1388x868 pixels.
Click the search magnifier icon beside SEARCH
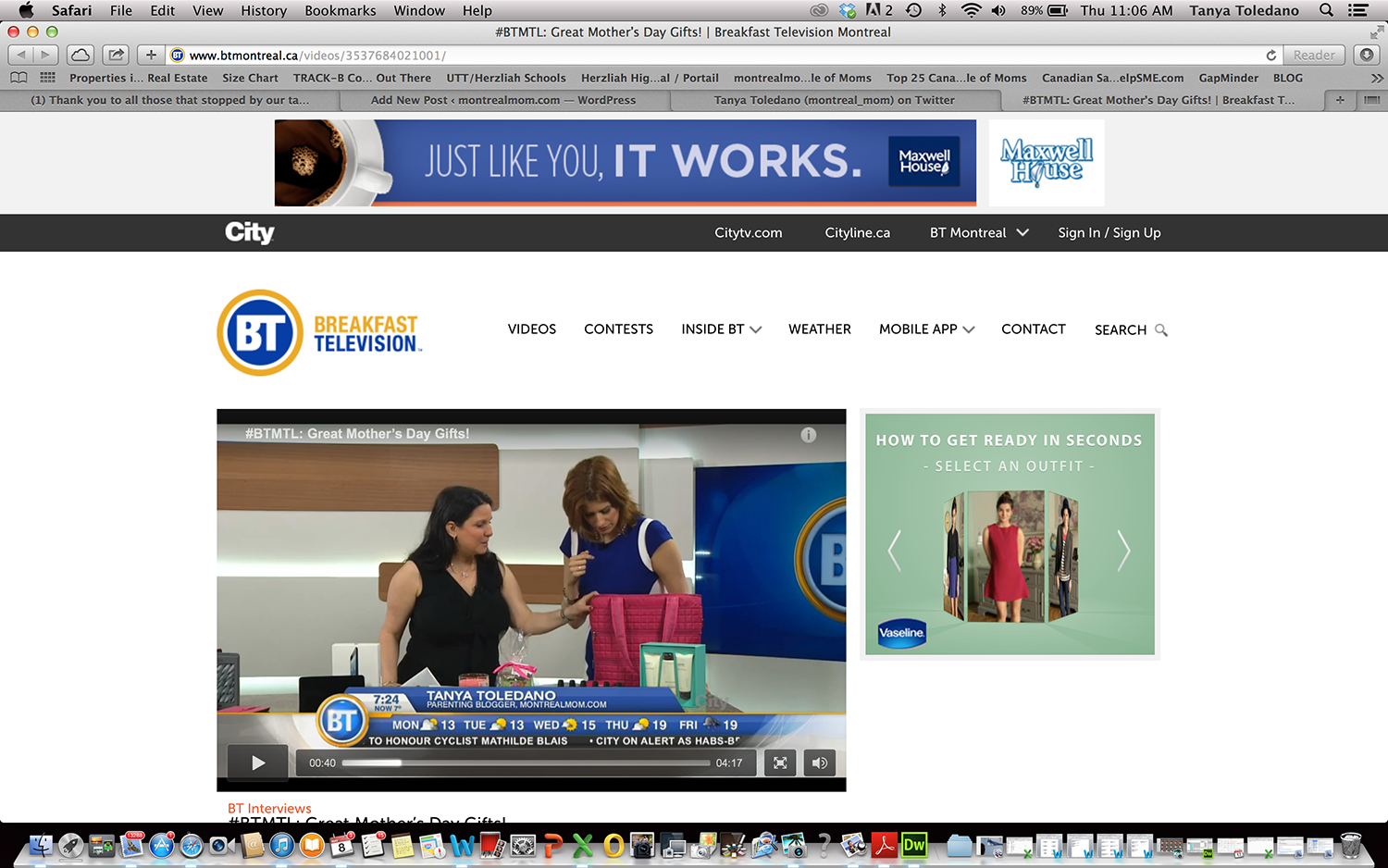tap(1161, 330)
